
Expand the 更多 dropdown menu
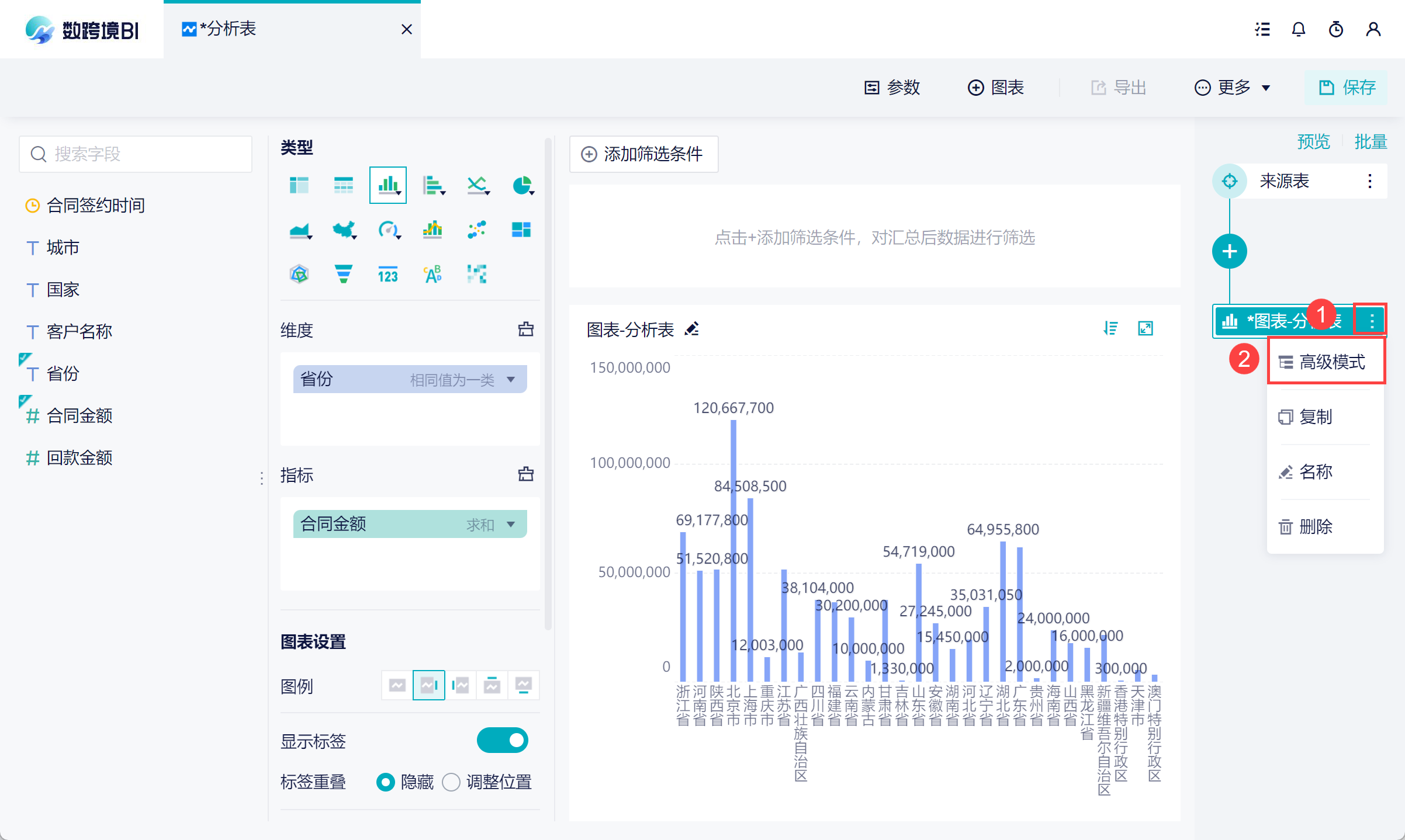(1233, 88)
